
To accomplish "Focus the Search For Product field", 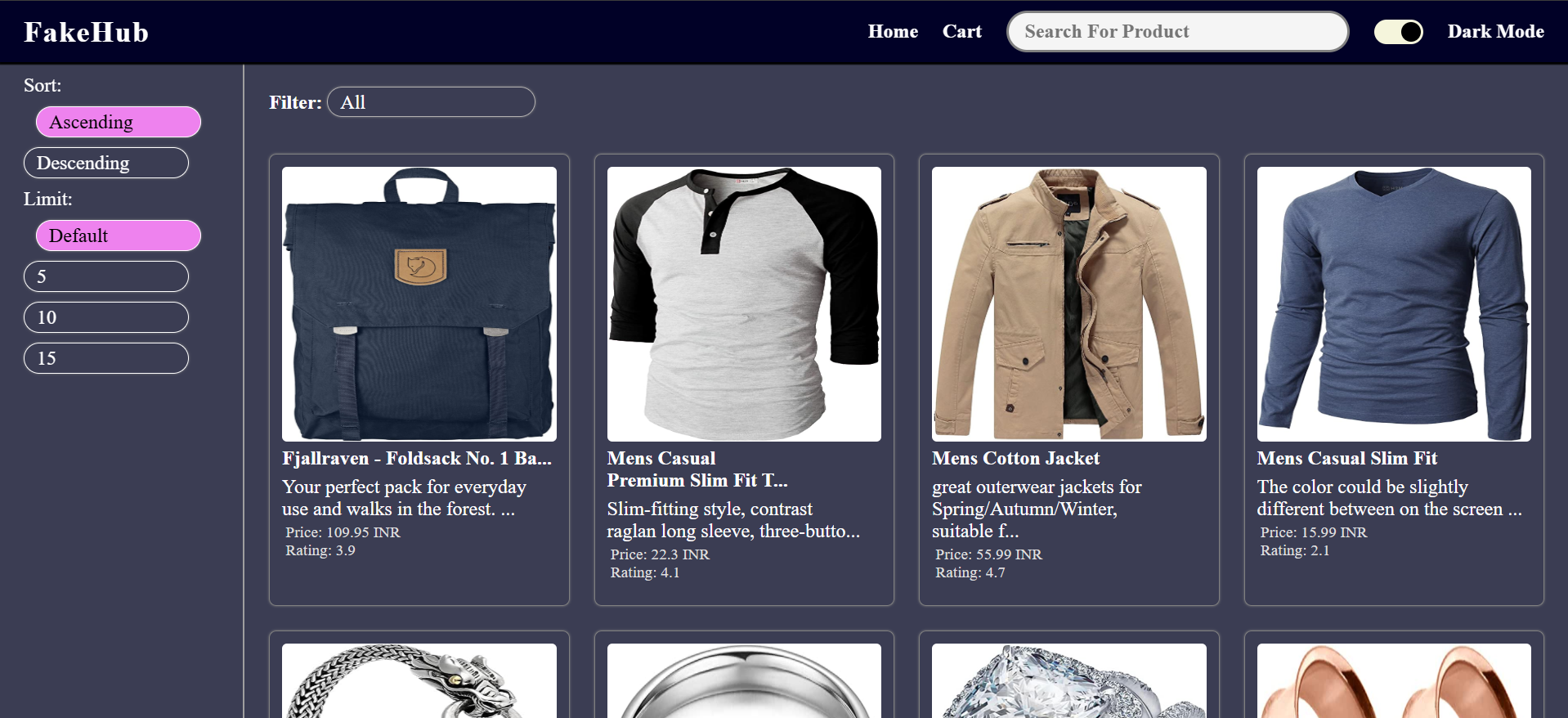I will click(x=1177, y=31).
